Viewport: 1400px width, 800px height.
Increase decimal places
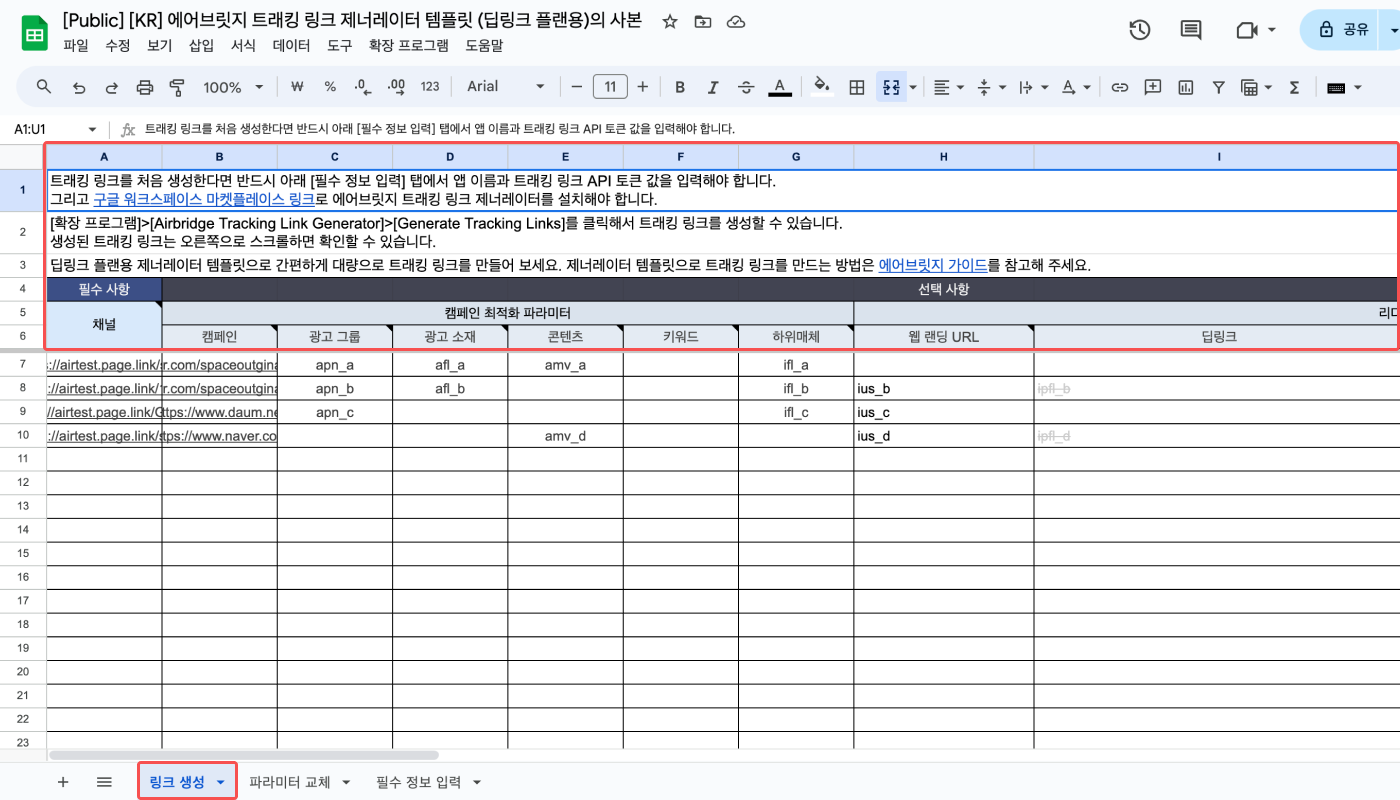click(396, 87)
